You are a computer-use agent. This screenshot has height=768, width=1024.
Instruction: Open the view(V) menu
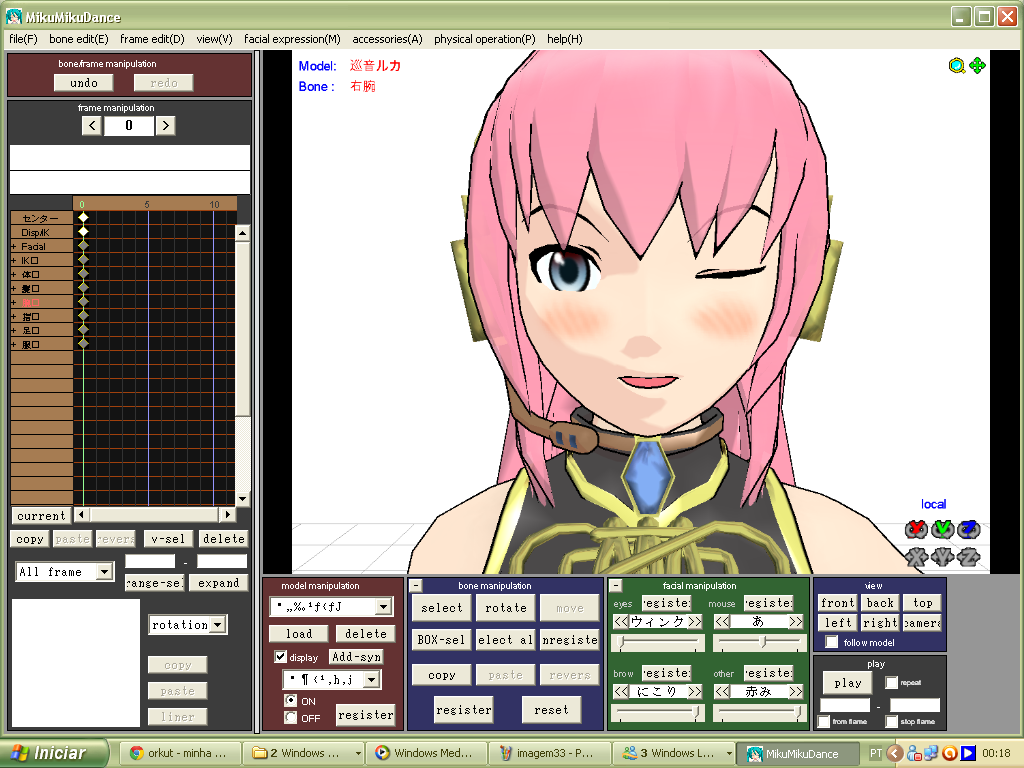coord(214,39)
